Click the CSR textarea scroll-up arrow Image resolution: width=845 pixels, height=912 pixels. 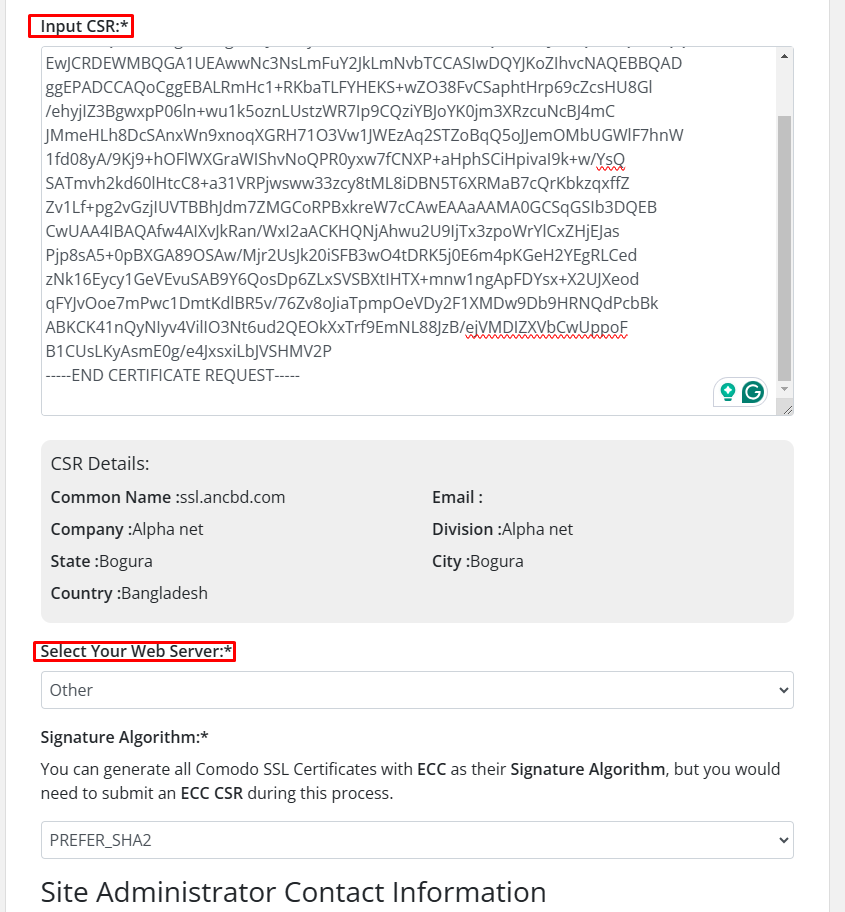(x=785, y=56)
